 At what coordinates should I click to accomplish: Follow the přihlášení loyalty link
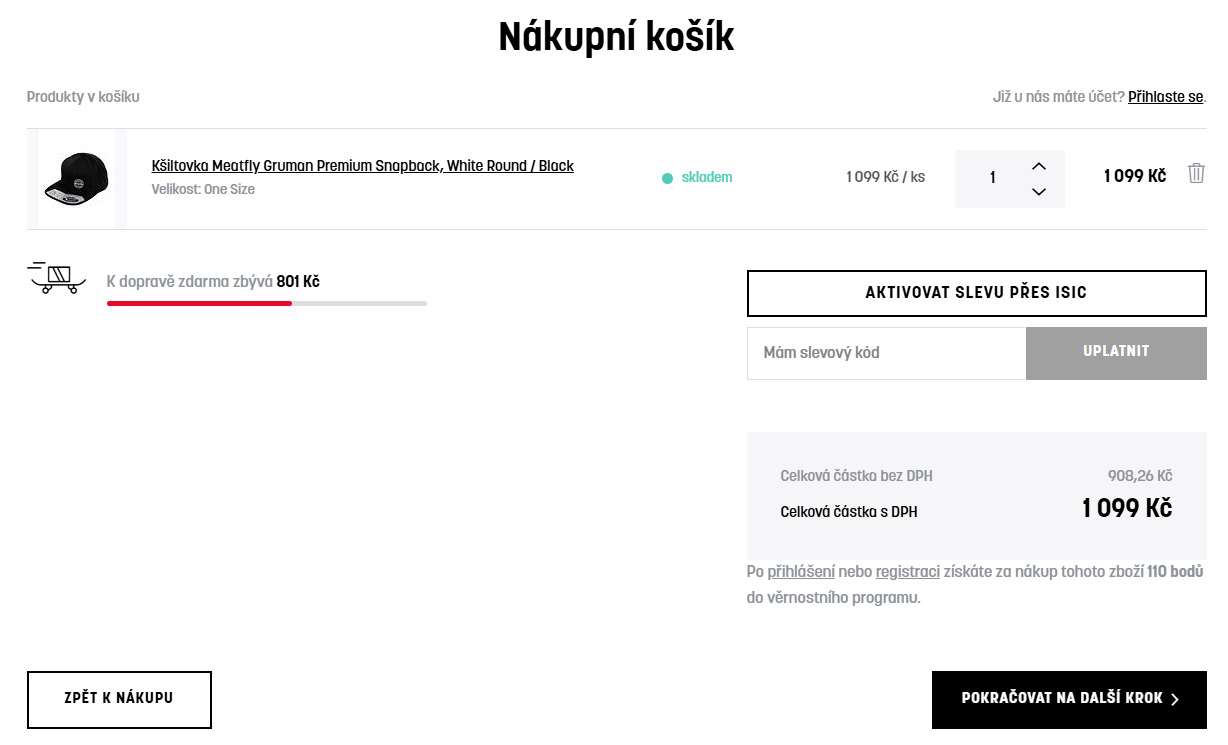801,572
